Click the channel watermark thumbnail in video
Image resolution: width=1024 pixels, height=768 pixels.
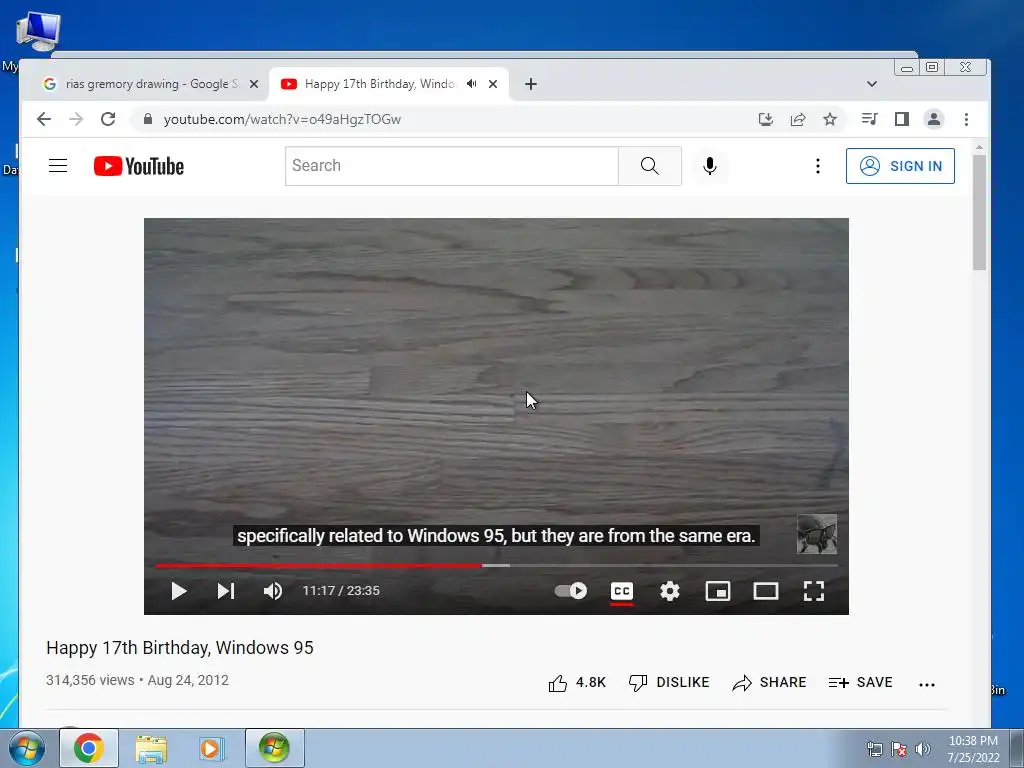(x=817, y=534)
